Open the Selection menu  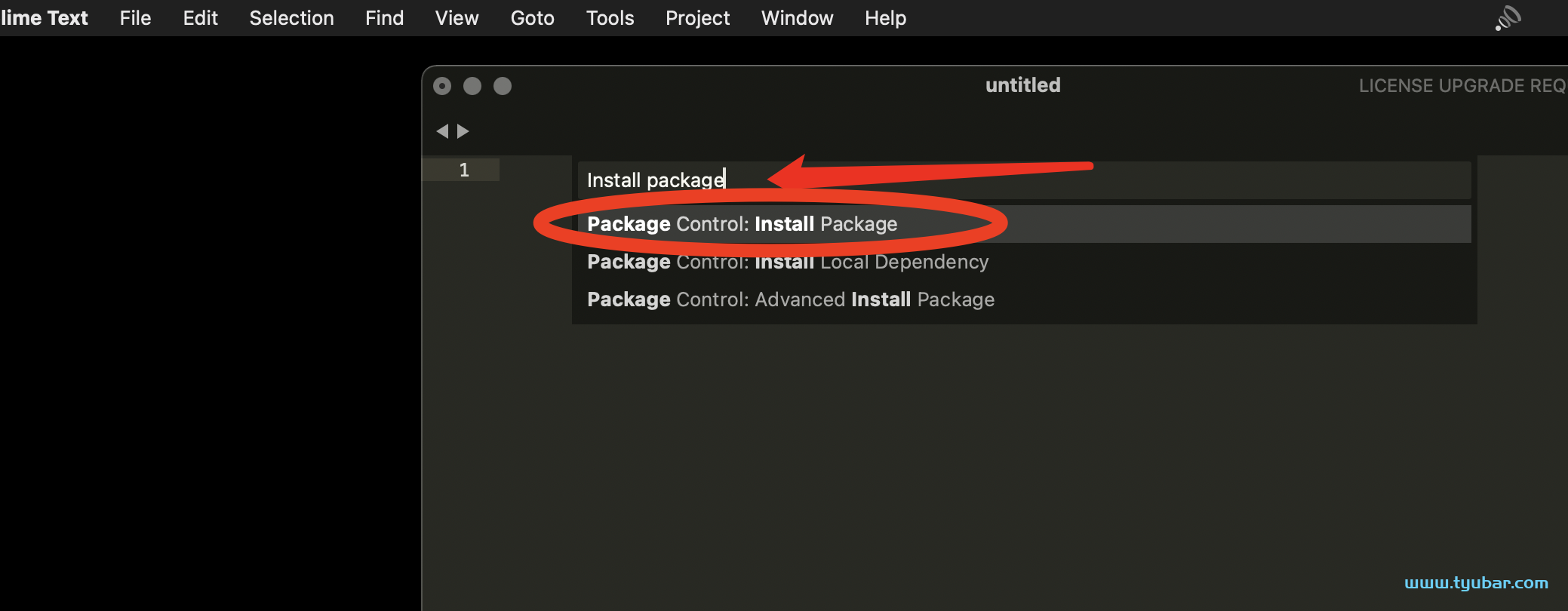tap(292, 18)
